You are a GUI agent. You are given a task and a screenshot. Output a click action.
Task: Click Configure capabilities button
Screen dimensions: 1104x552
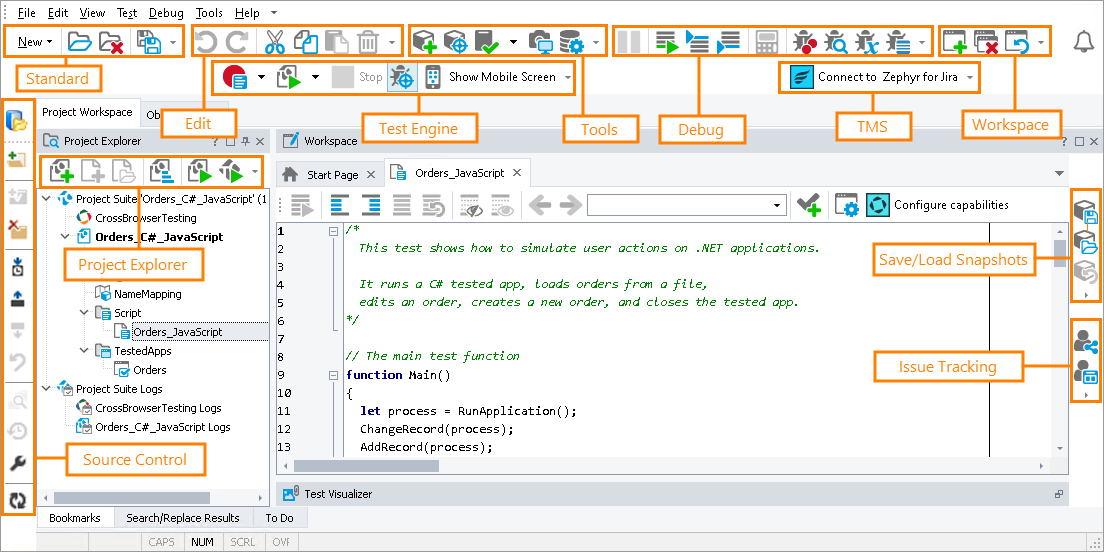(x=950, y=205)
